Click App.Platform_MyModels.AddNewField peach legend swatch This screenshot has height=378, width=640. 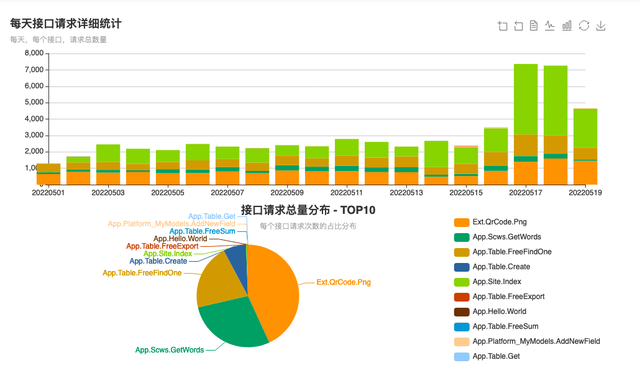tap(462, 342)
